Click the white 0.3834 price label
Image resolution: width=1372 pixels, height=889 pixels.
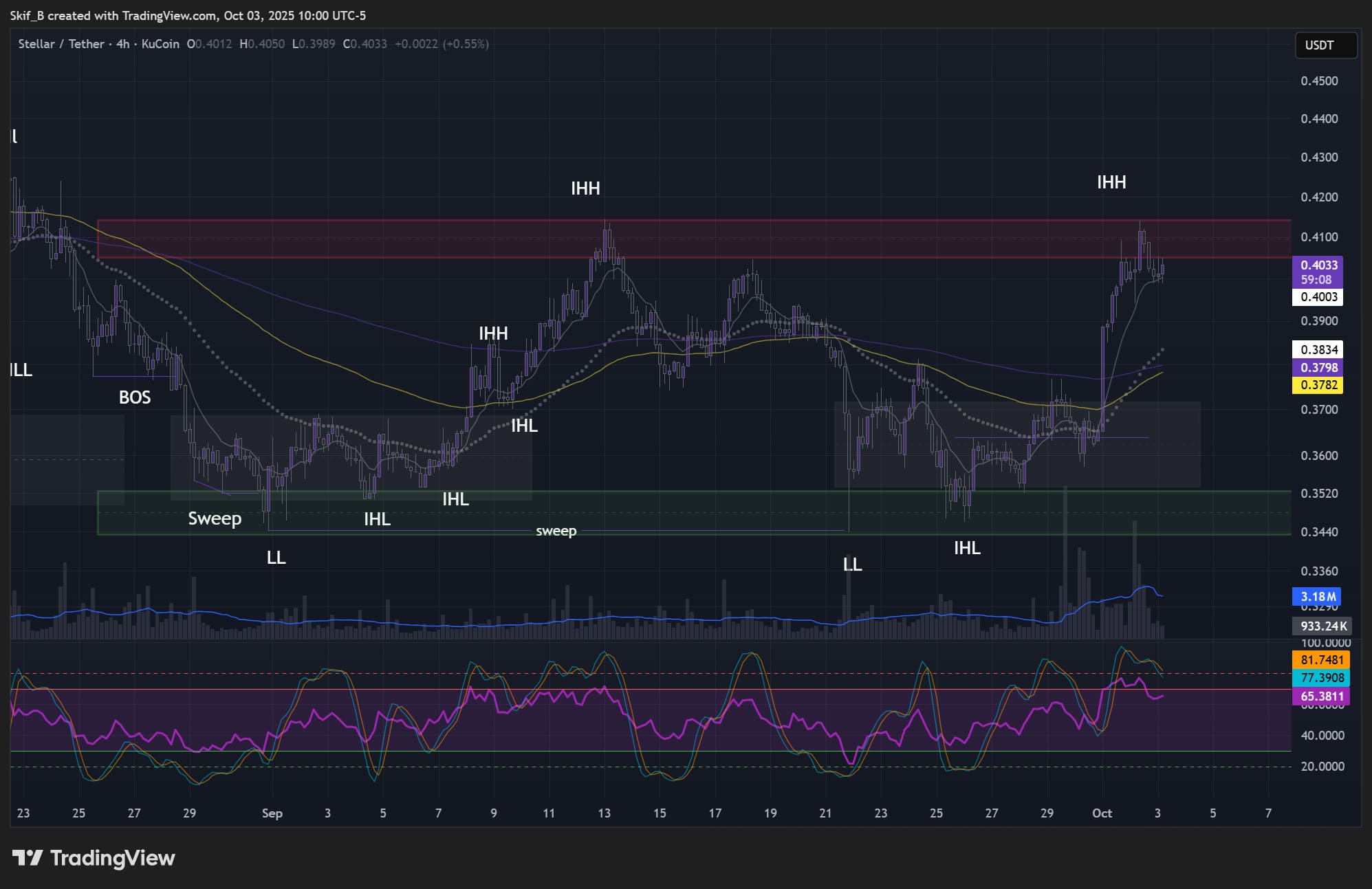[1318, 350]
